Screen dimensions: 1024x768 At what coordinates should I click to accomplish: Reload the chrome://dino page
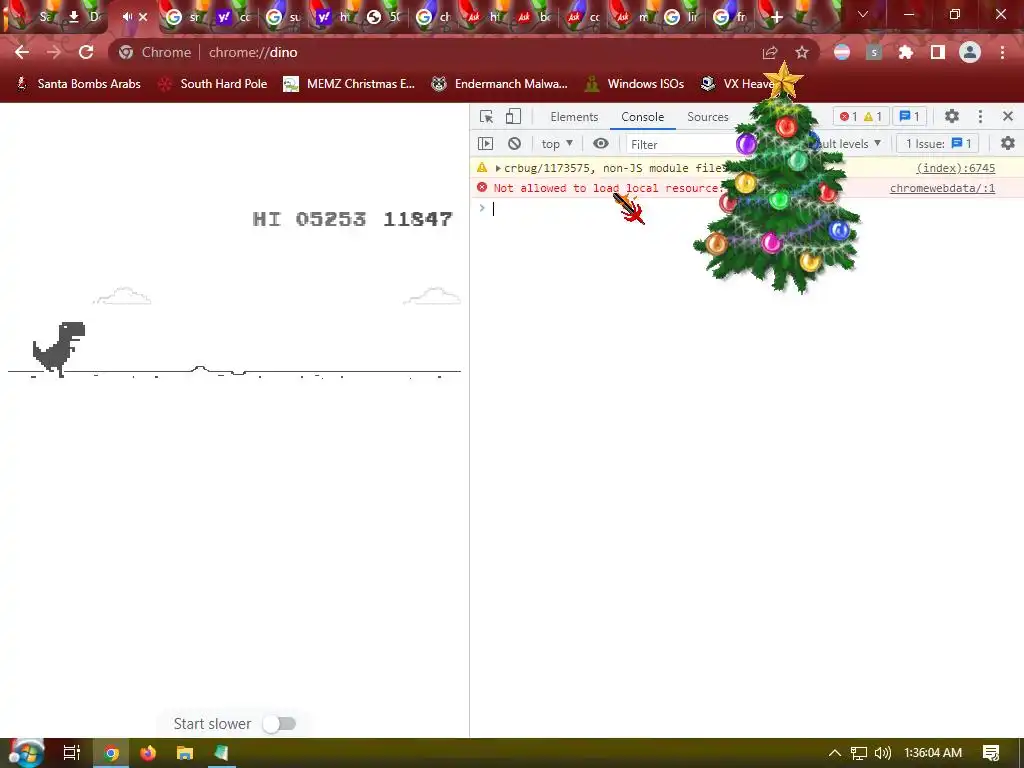[x=86, y=52]
